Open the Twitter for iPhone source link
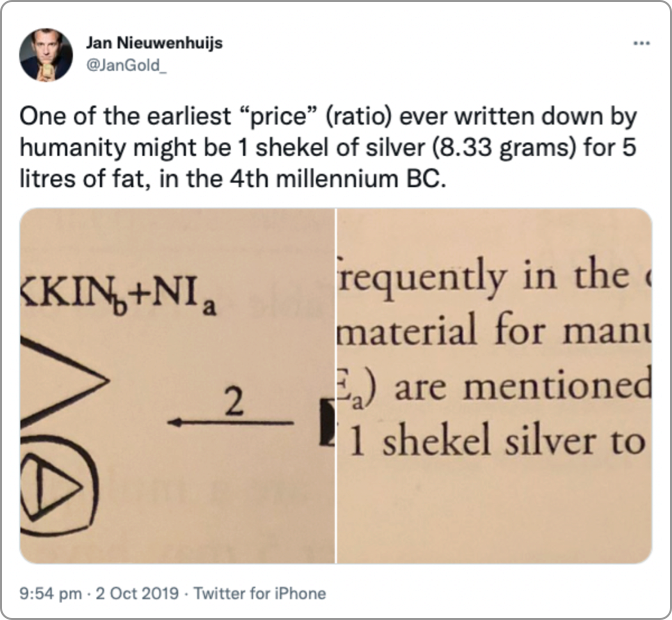 pos(260,593)
